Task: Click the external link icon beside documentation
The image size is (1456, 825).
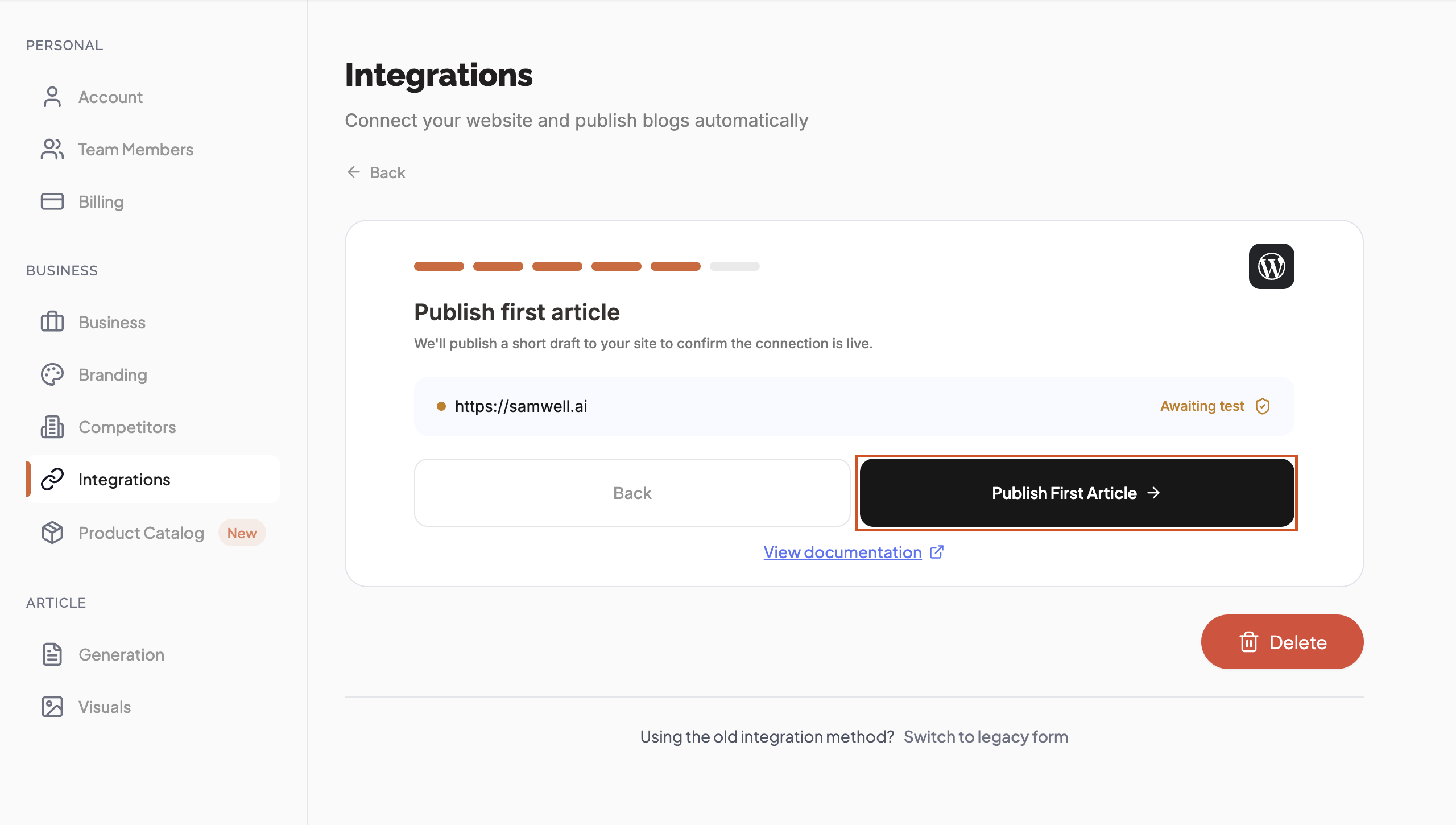Action: click(x=937, y=552)
